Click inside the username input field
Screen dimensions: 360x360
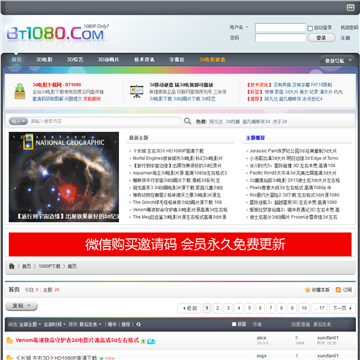click(280, 27)
